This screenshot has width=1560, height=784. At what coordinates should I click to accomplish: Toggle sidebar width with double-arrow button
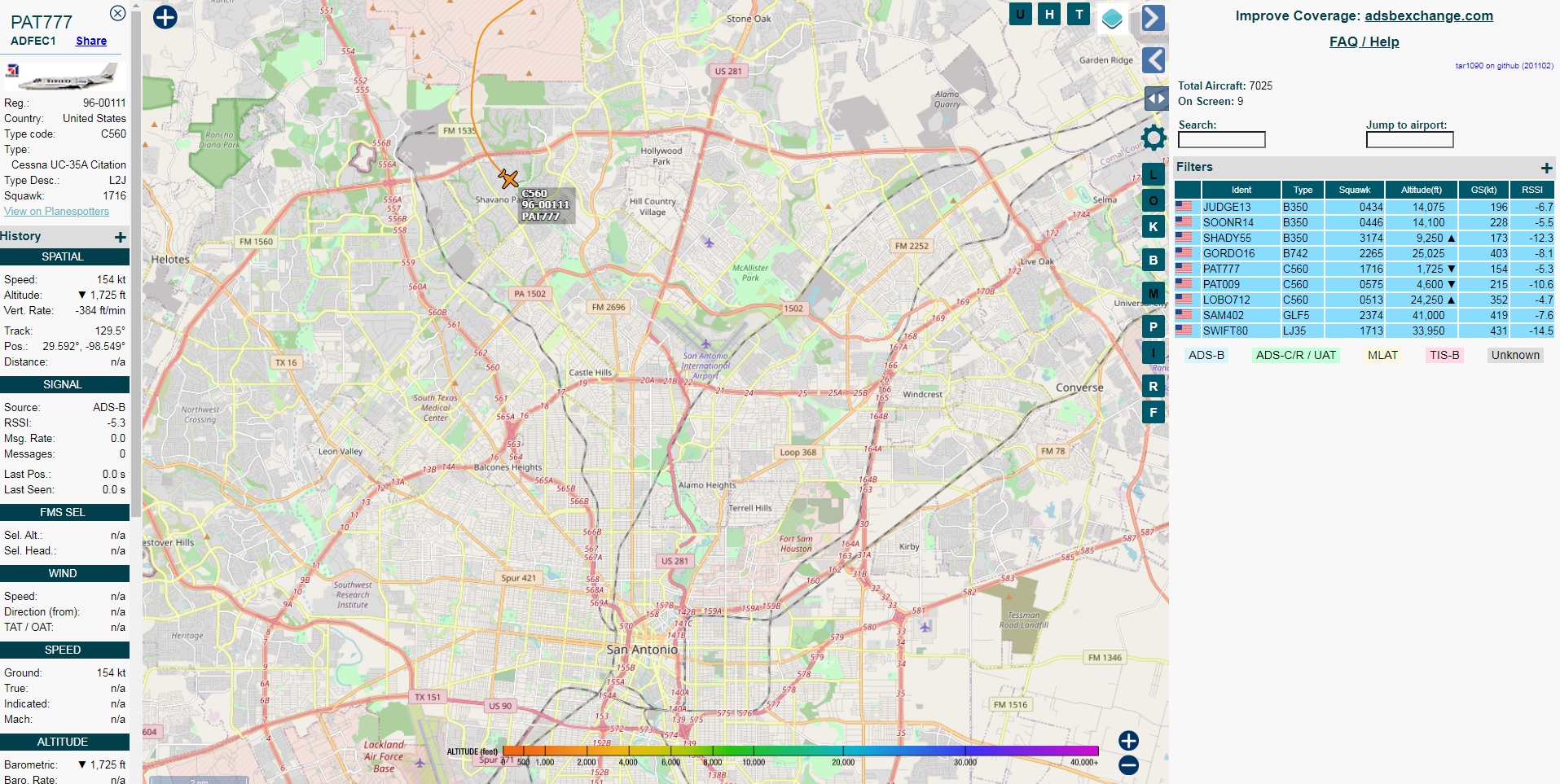1157,99
